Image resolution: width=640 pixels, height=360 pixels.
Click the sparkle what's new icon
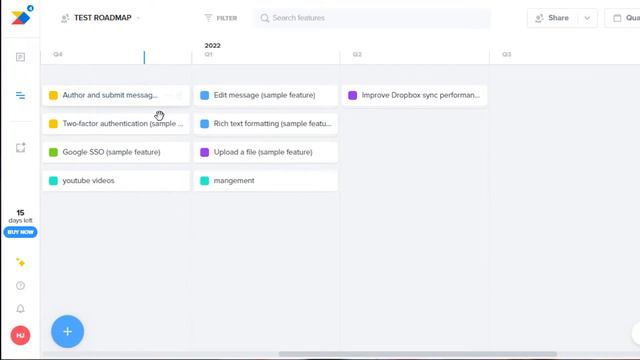[x=20, y=262]
